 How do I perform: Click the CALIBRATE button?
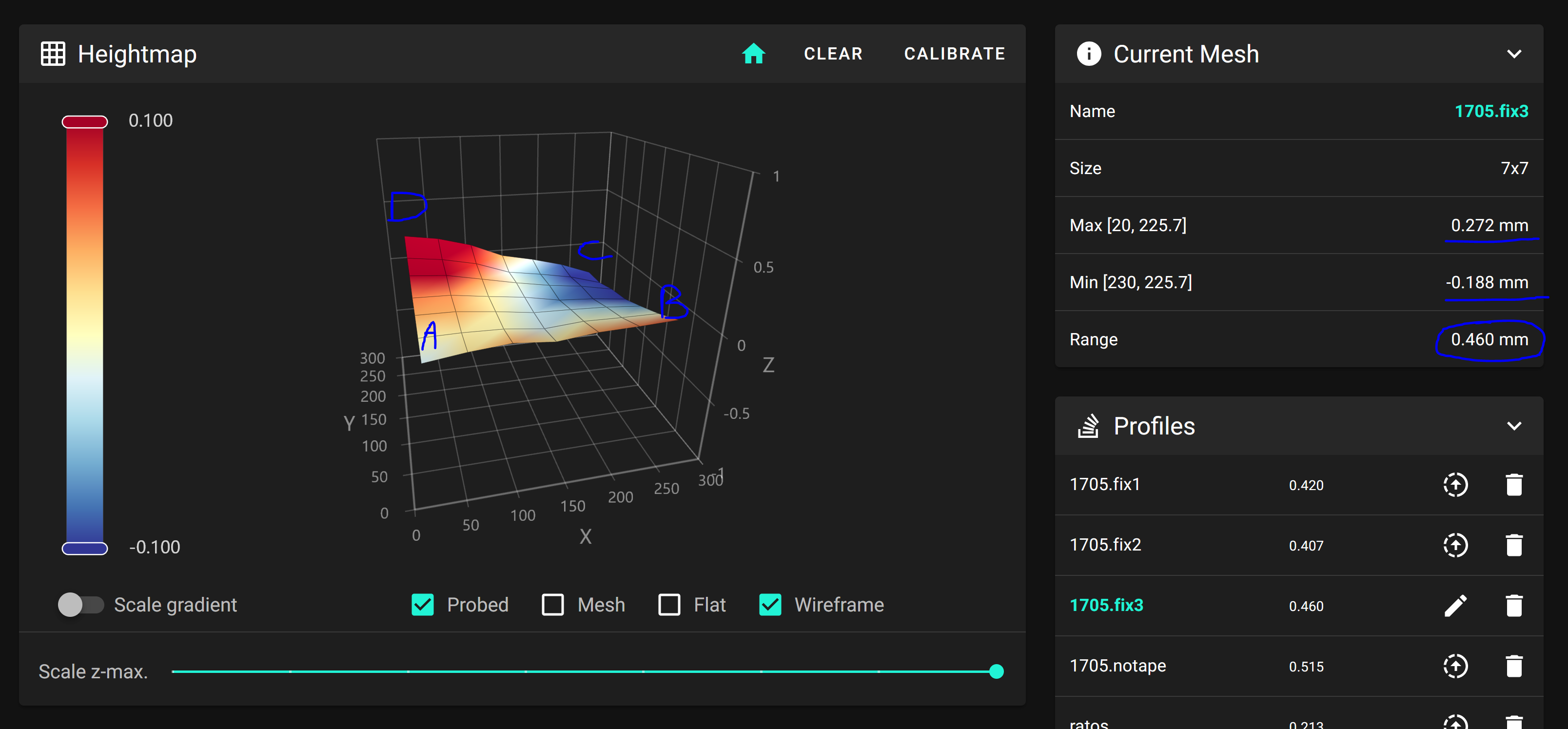955,54
